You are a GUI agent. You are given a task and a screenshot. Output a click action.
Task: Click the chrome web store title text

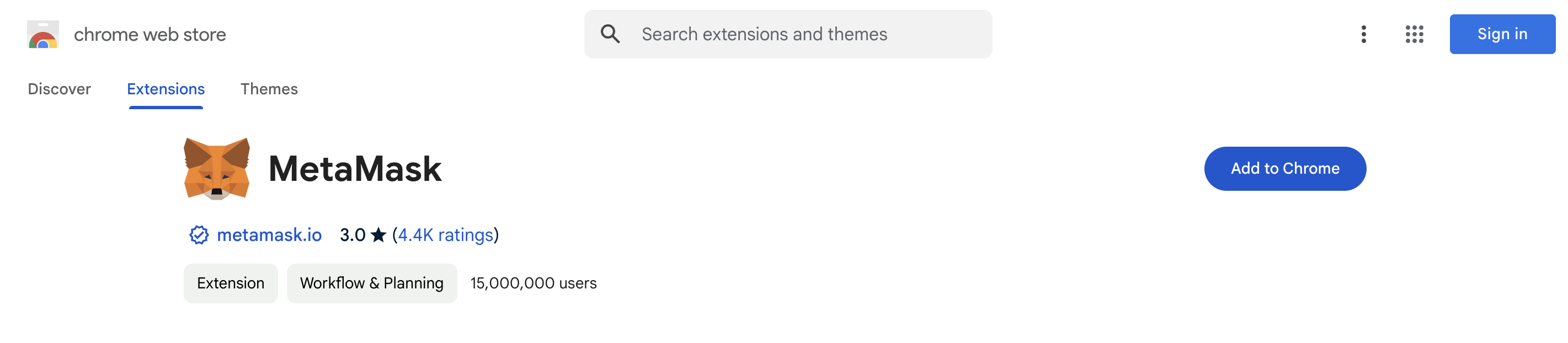150,35
